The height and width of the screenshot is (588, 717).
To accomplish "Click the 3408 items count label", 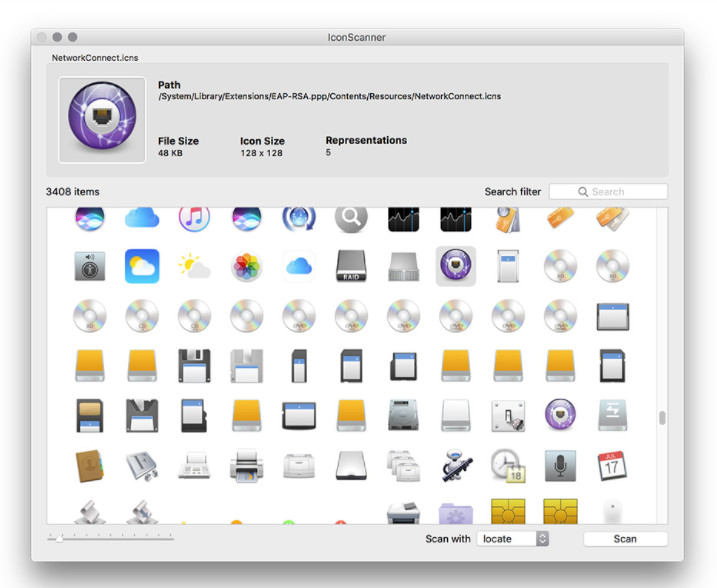I will point(73,192).
